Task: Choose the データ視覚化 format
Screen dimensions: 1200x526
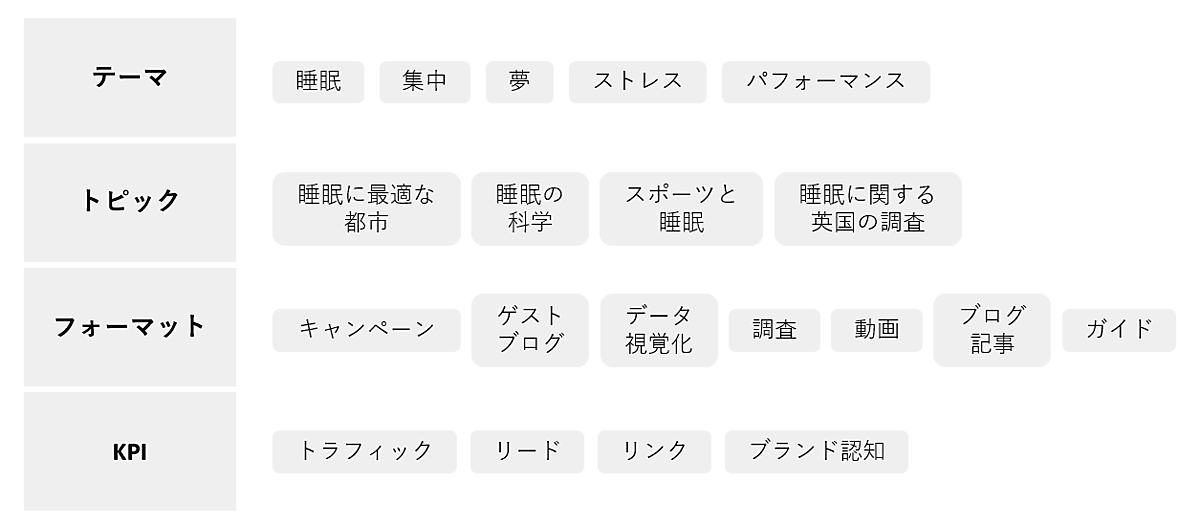Action: click(658, 330)
